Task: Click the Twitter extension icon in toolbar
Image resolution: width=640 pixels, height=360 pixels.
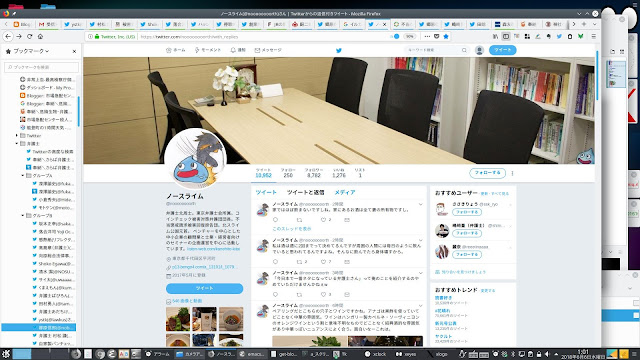Action: (559, 36)
